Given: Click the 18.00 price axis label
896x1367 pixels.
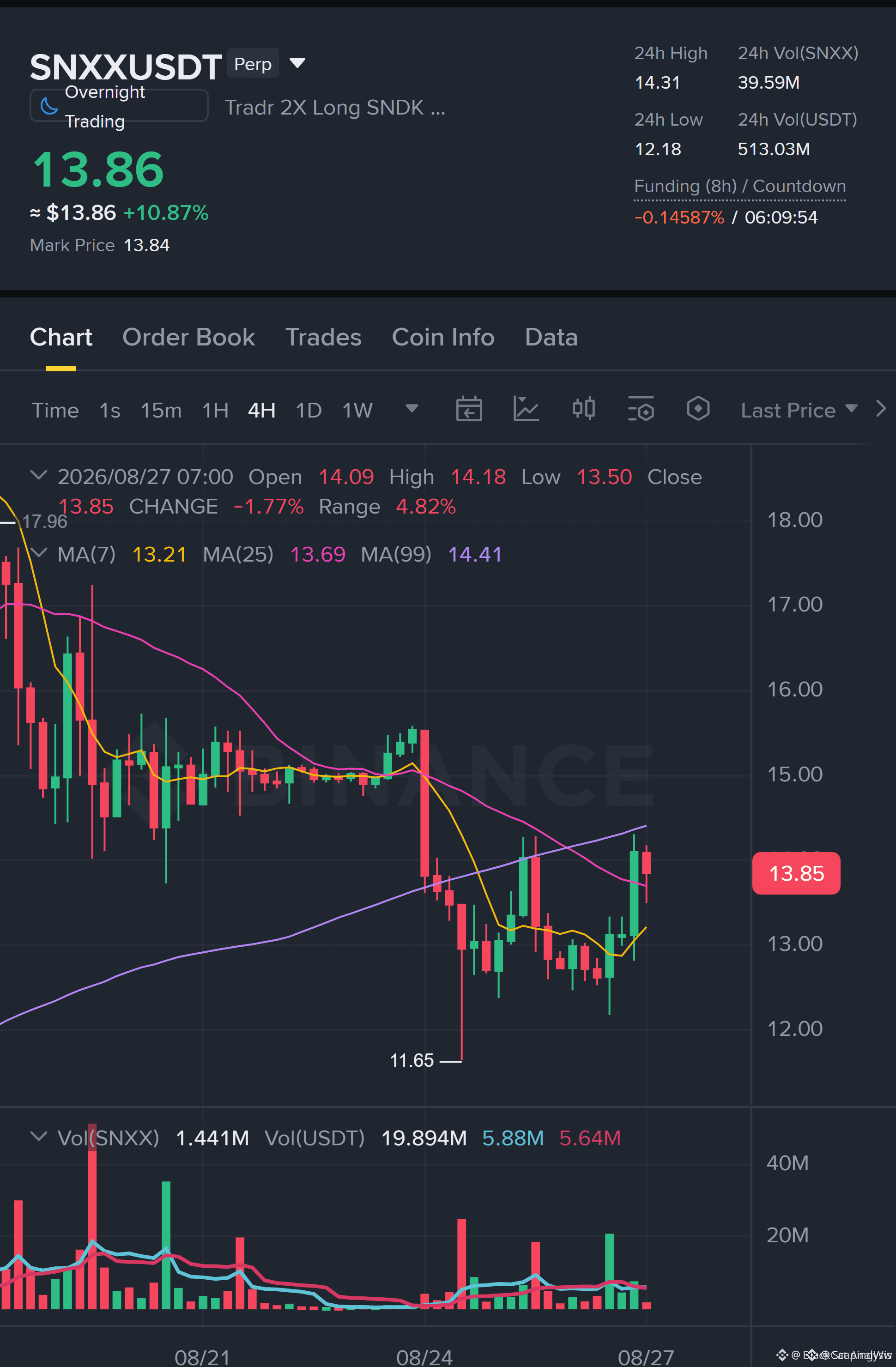Looking at the screenshot, I should point(795,520).
